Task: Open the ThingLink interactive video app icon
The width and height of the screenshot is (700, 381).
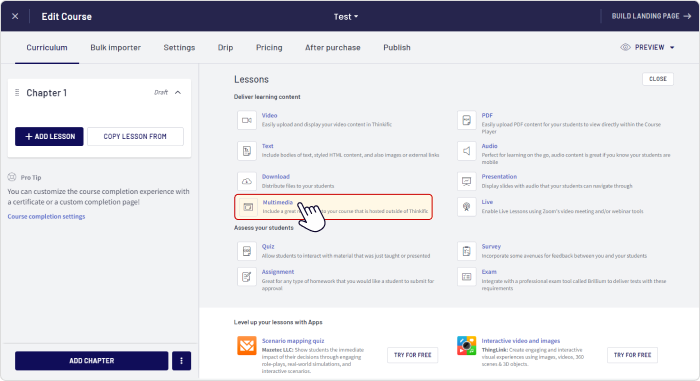Action: [x=467, y=346]
